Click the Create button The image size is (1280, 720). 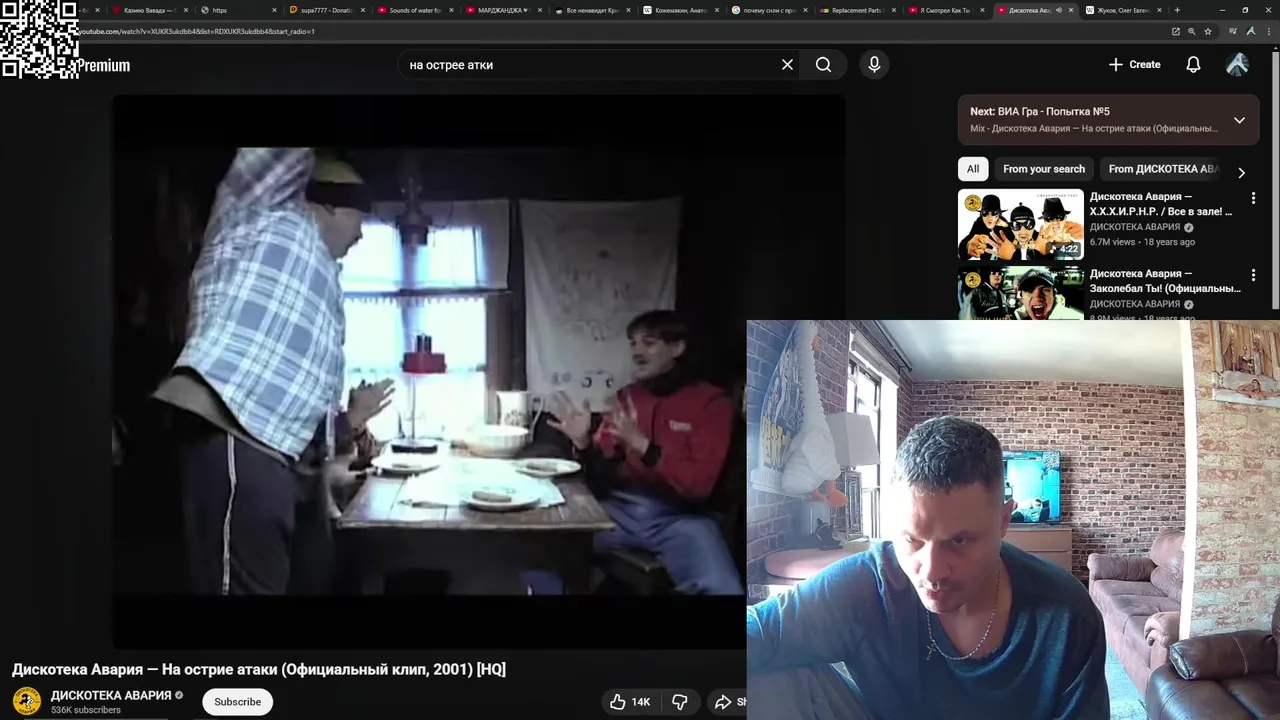tap(1135, 65)
